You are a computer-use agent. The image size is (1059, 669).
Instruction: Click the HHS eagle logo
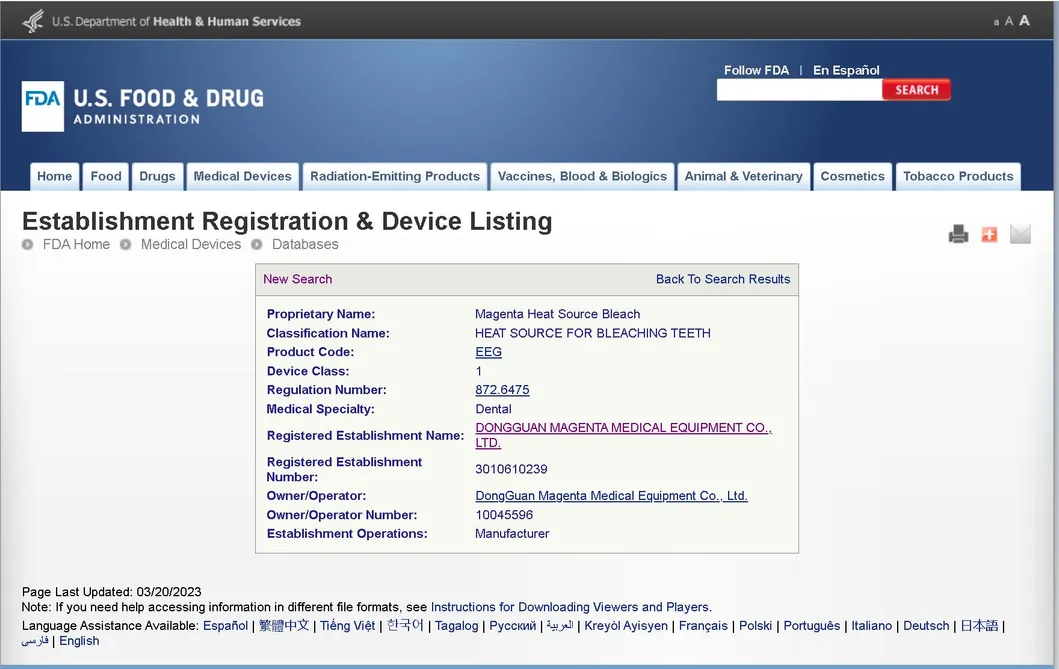[33, 21]
